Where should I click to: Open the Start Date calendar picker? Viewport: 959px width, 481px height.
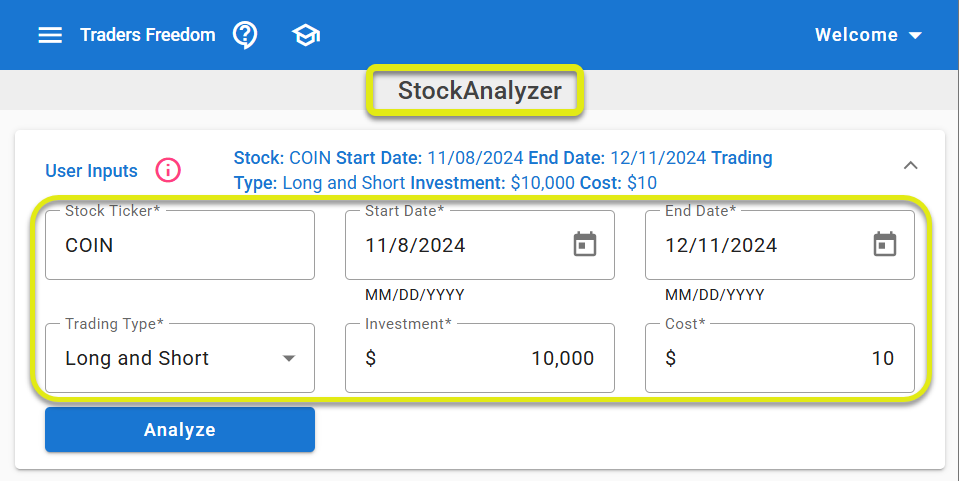(x=584, y=244)
